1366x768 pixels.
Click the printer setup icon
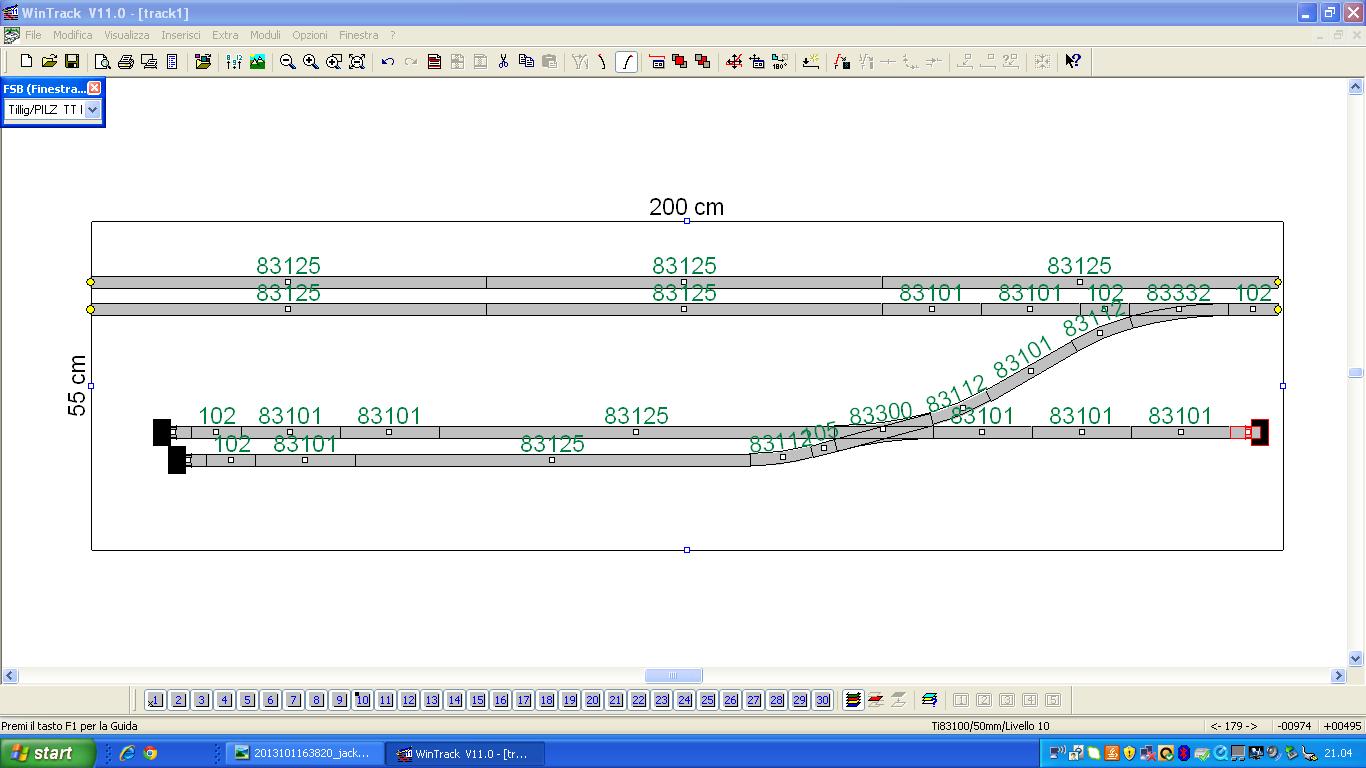click(x=149, y=61)
